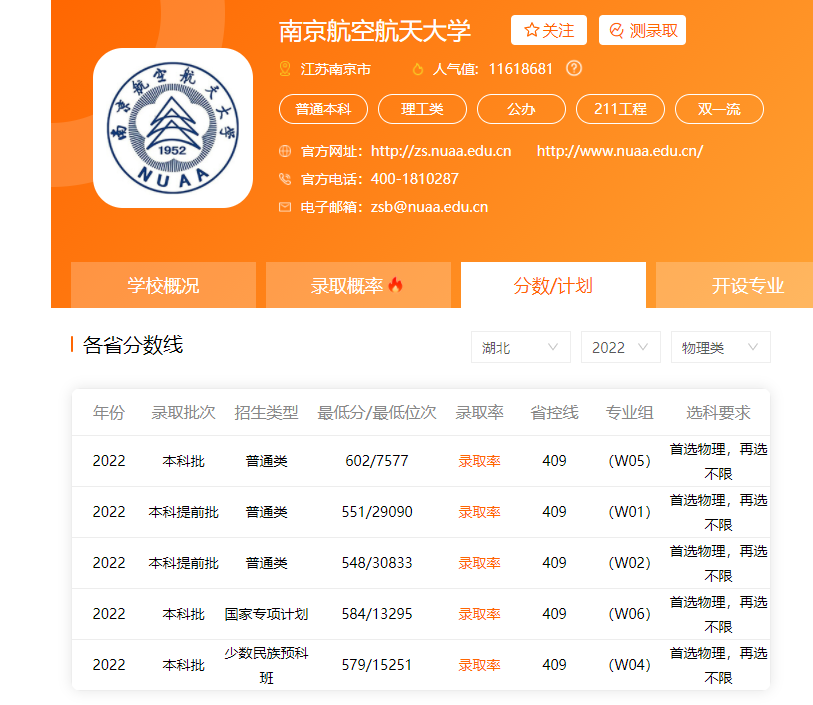Click the (W06) major group cell
Screen dimensions: 813x705
click(x=629, y=614)
